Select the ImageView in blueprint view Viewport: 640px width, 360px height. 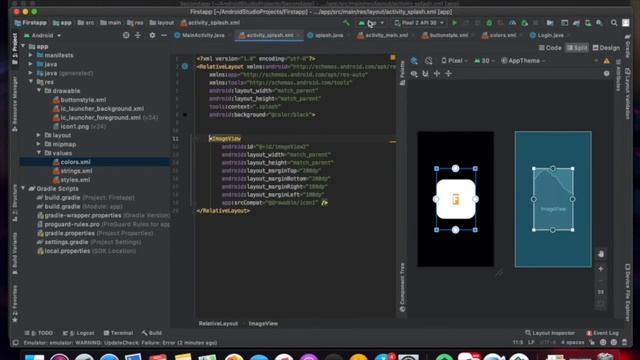553,199
